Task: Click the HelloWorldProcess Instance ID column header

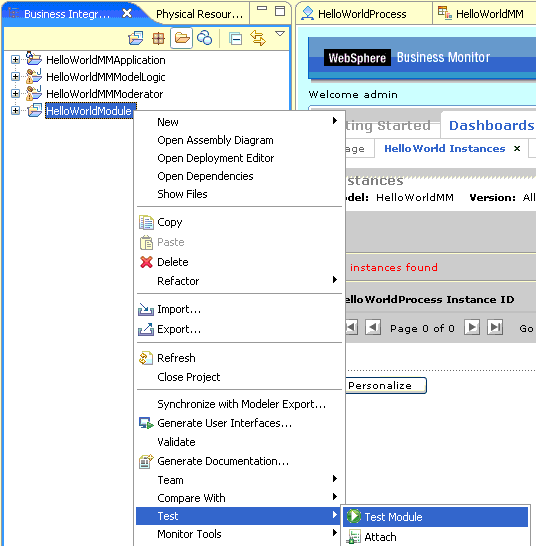Action: click(430, 299)
